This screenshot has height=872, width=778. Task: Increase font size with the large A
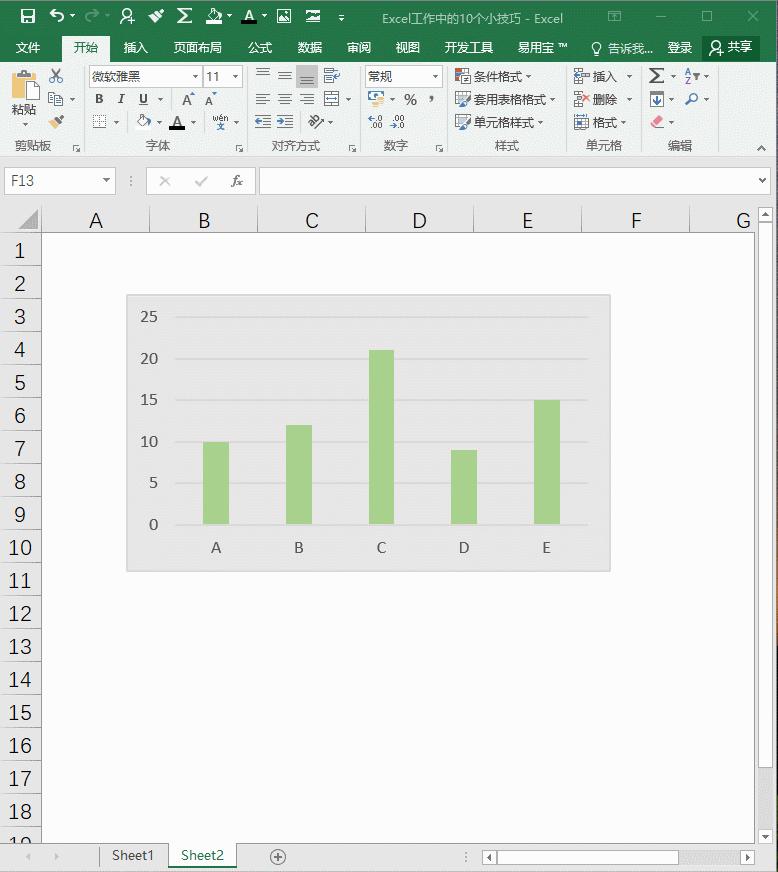coord(187,100)
